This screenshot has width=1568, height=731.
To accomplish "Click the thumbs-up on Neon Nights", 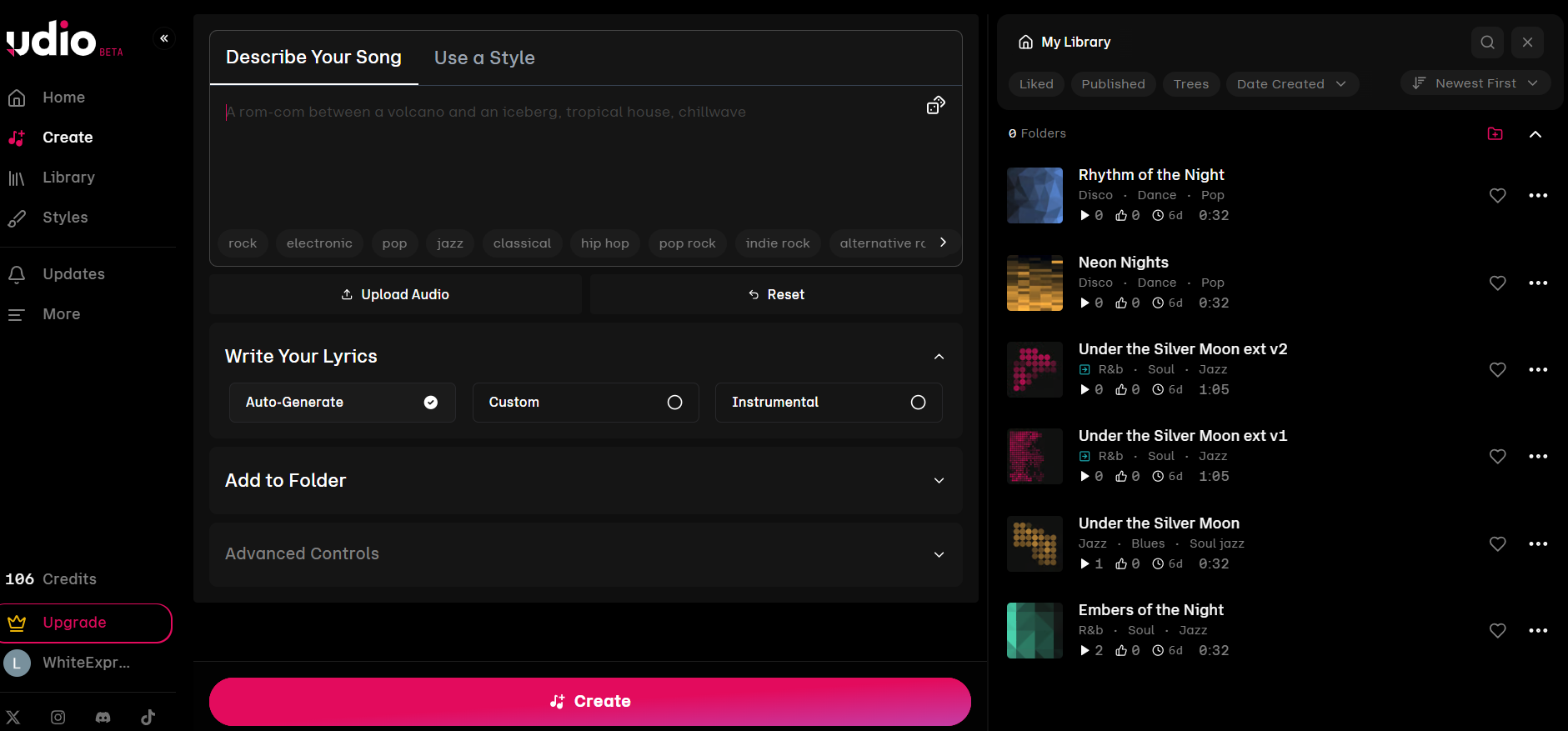I will point(1121,303).
